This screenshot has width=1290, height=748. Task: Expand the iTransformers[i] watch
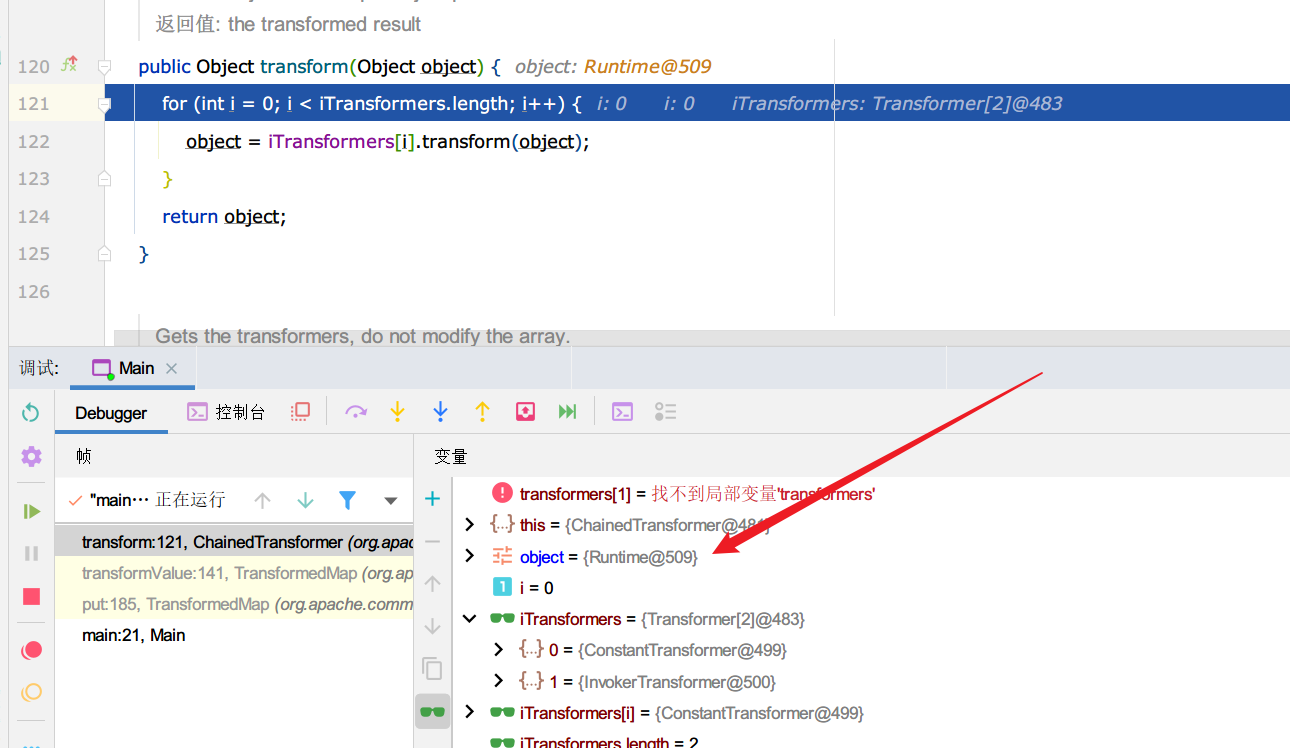pyautogui.click(x=469, y=712)
